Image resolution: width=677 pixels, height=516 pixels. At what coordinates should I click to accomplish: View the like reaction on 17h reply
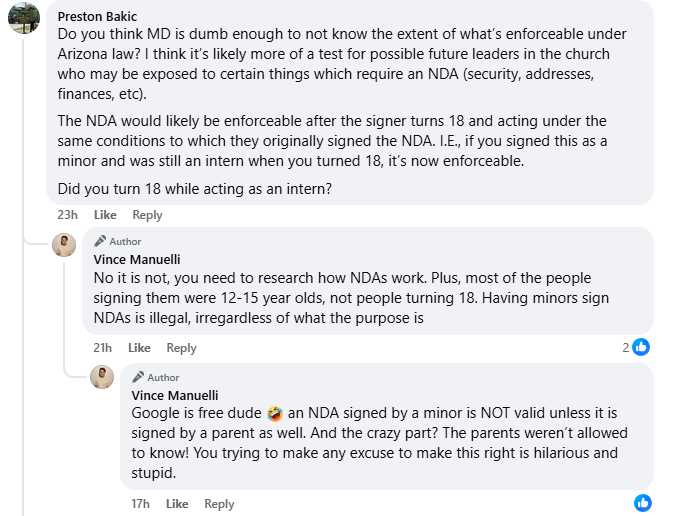pos(642,502)
